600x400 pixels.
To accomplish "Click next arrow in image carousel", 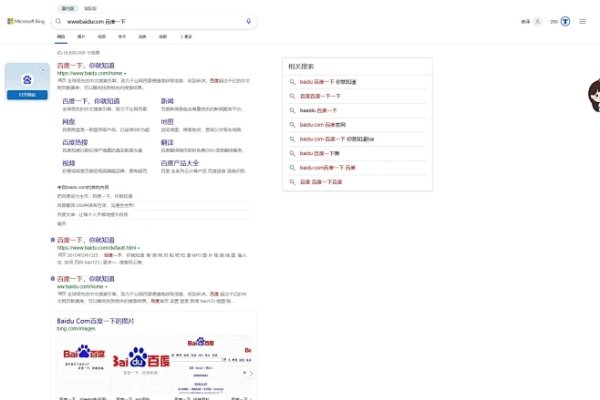I will [250, 373].
